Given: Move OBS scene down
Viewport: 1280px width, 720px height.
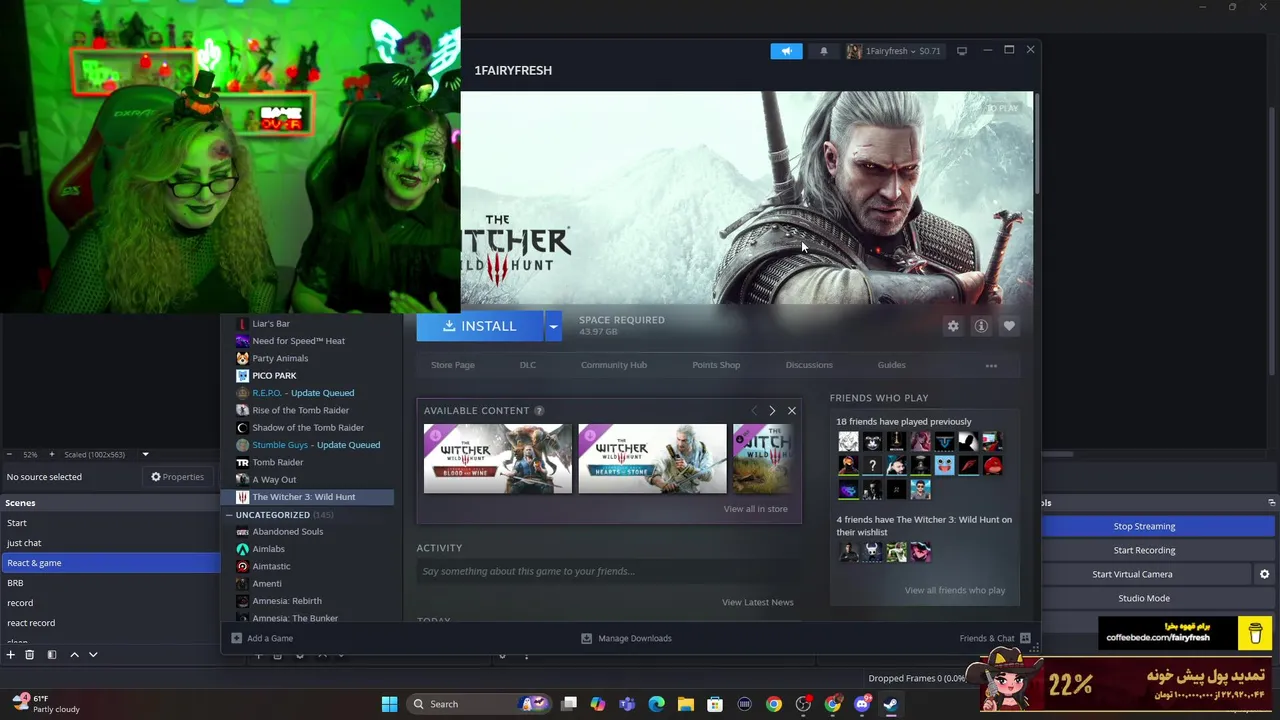Looking at the screenshot, I should [93, 655].
